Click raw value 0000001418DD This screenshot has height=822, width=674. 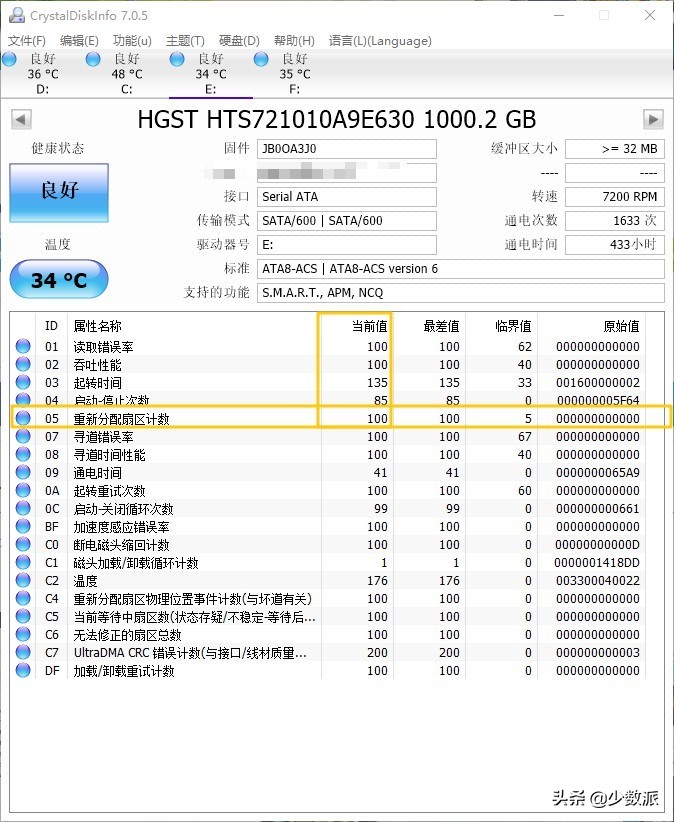click(597, 563)
